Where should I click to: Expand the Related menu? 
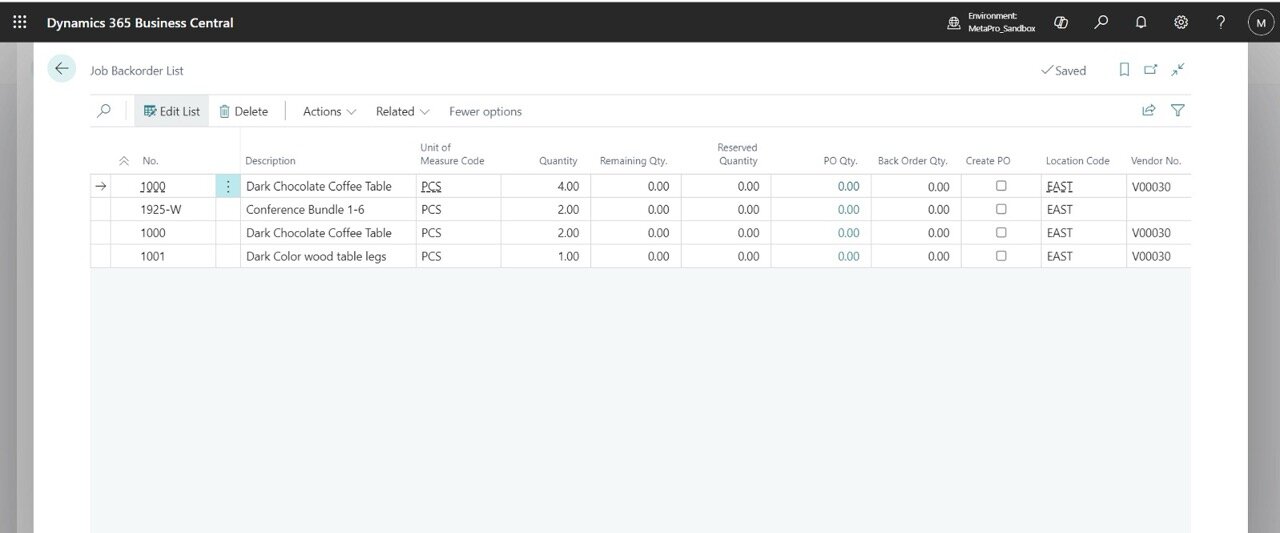point(402,112)
